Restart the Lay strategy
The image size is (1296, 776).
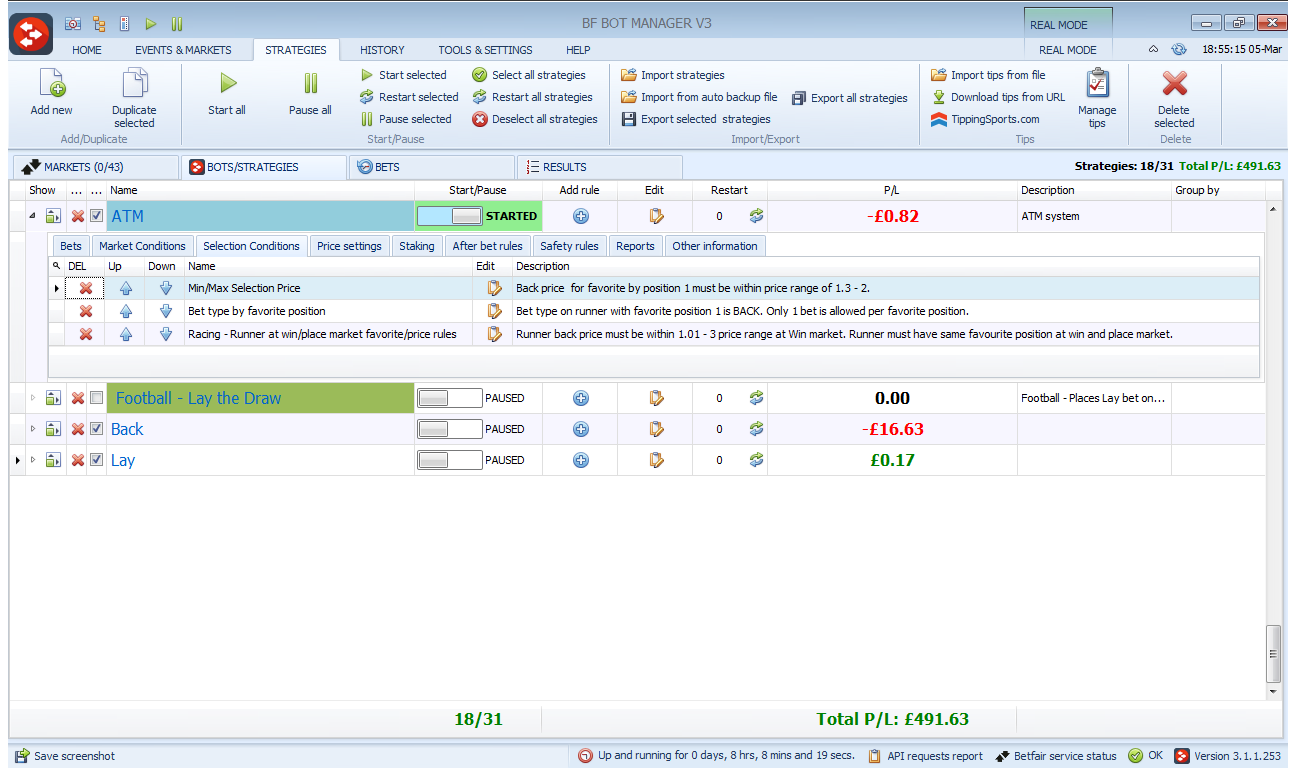(756, 460)
